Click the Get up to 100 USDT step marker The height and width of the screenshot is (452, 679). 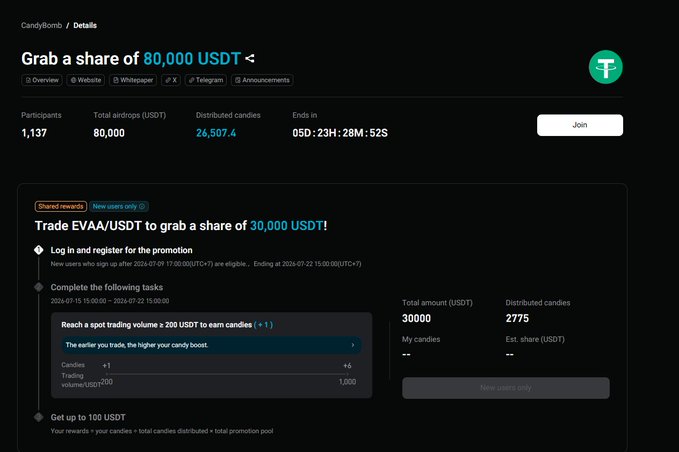coord(39,417)
